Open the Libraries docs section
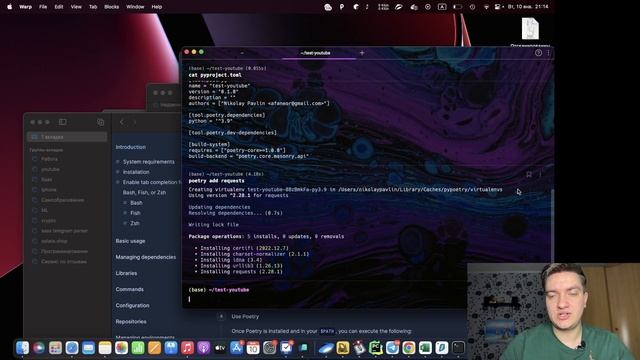The image size is (640, 360). 126,273
